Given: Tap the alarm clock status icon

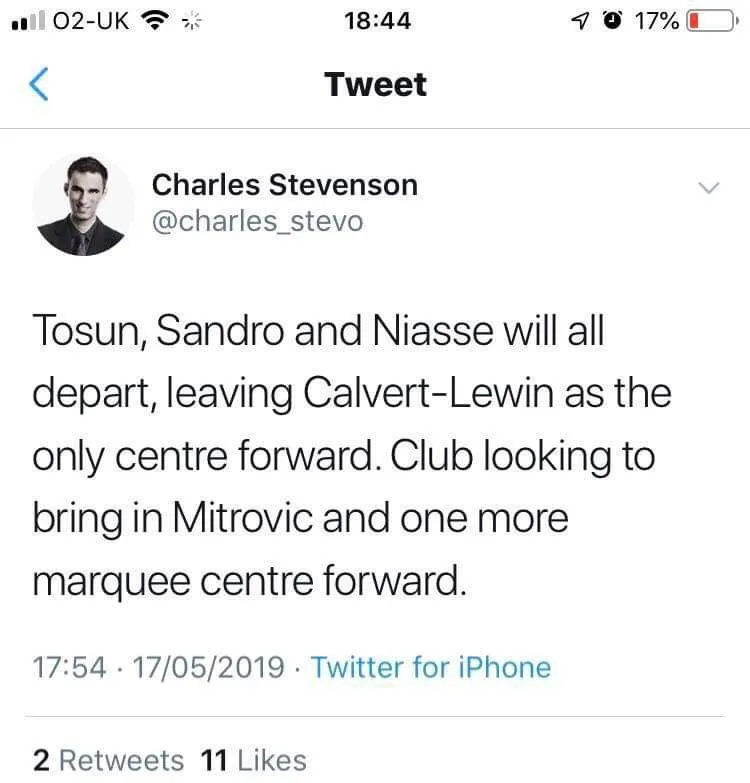Looking at the screenshot, I should [609, 21].
